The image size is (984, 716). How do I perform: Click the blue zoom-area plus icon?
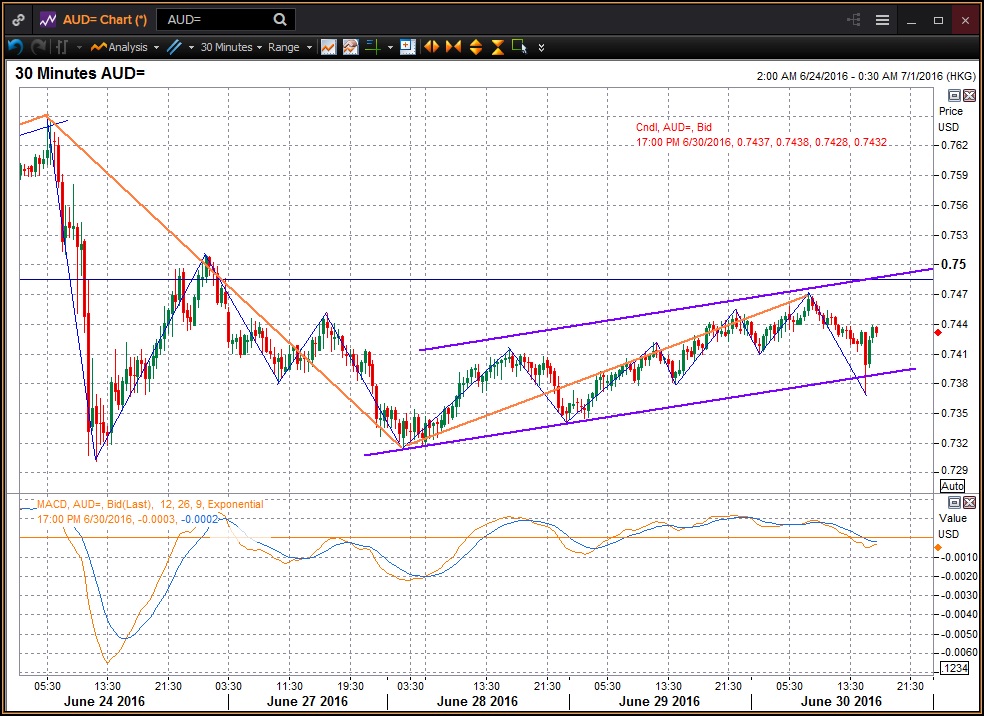[408, 47]
